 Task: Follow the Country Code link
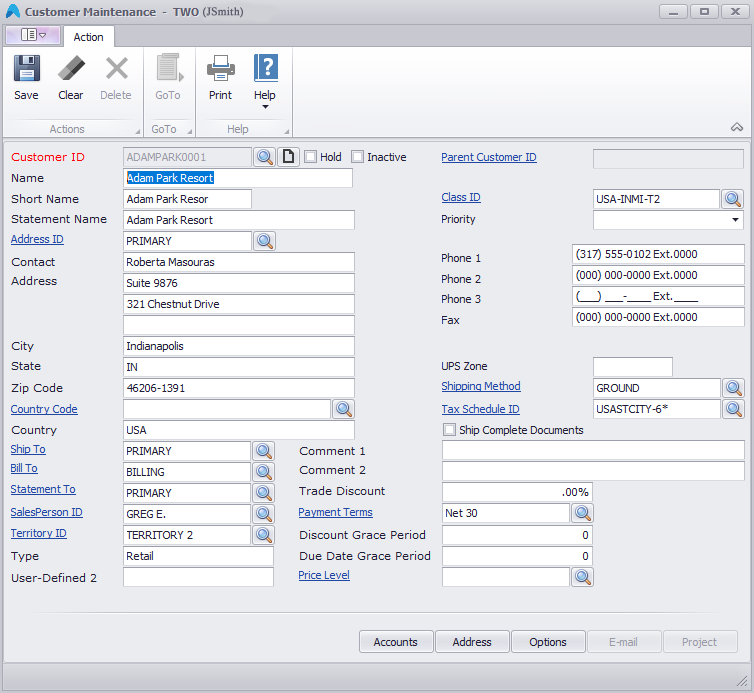(44, 409)
